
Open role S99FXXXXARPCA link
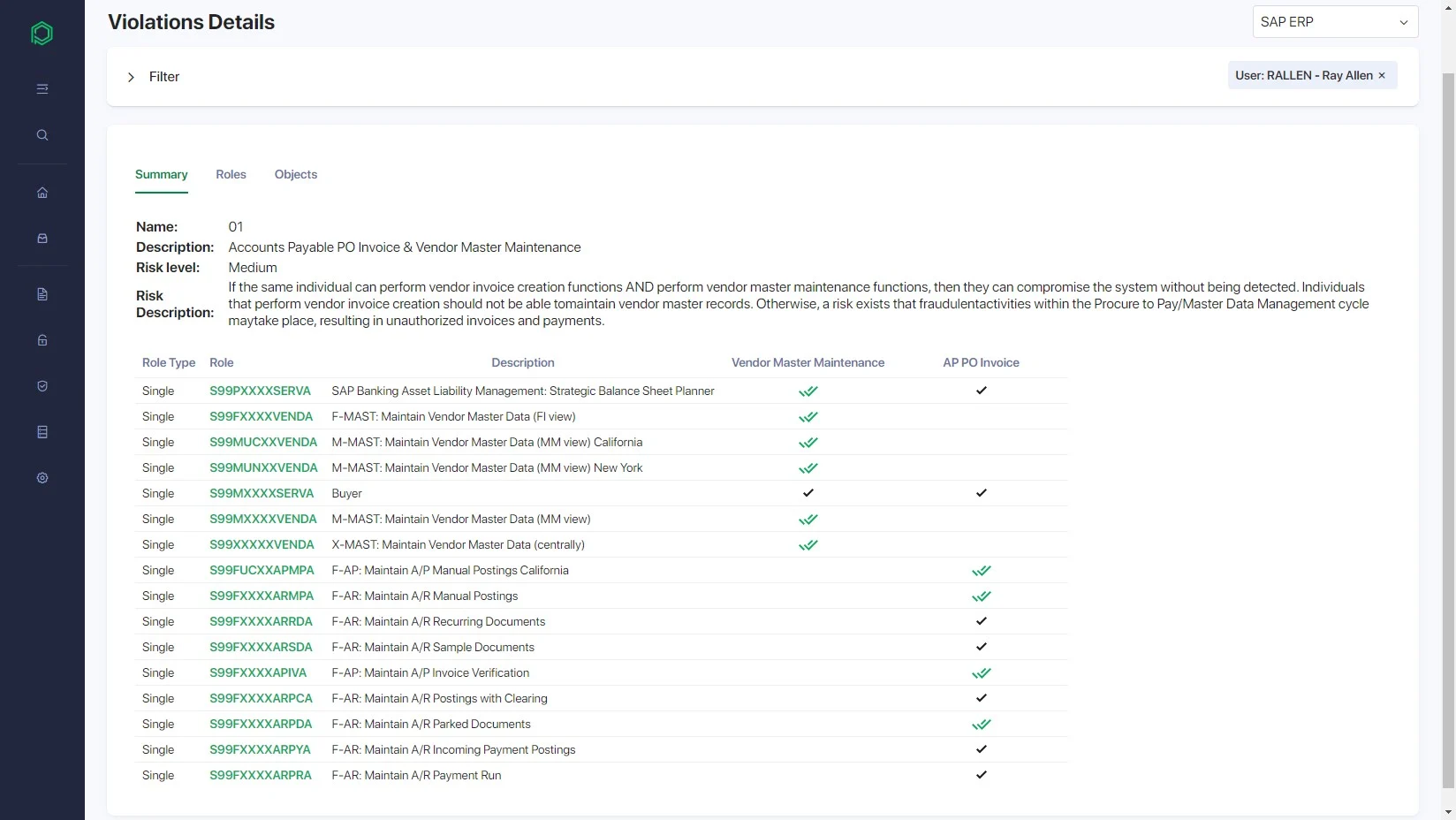(261, 699)
